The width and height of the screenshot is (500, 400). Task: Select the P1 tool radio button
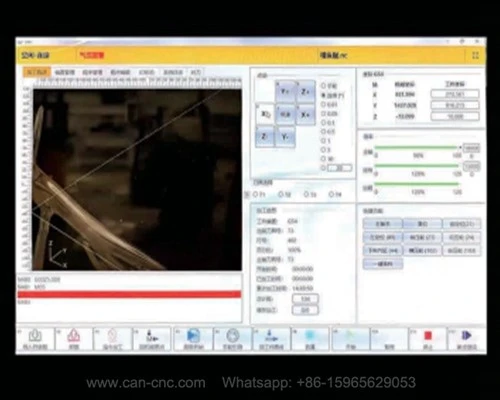[x=255, y=194]
